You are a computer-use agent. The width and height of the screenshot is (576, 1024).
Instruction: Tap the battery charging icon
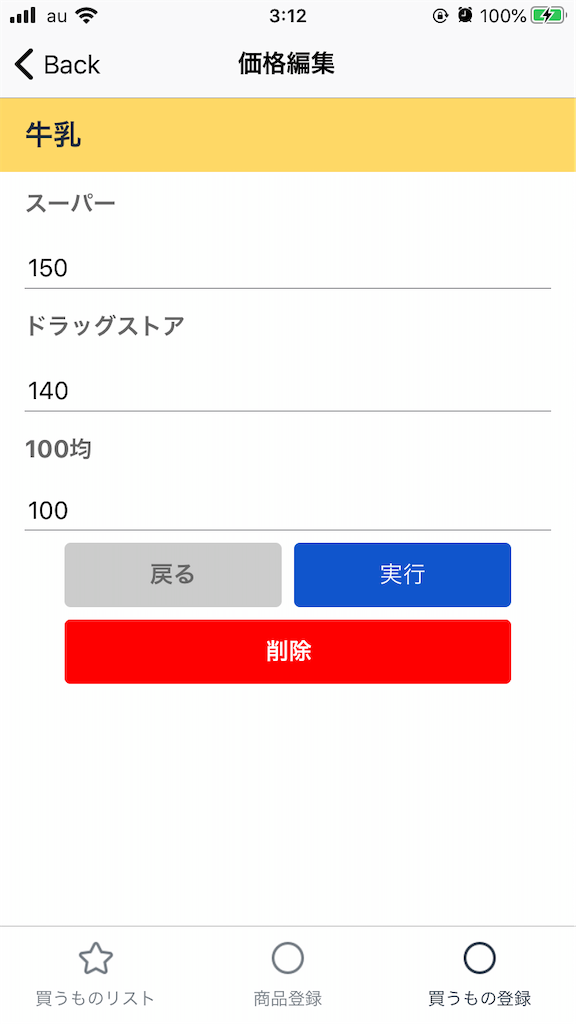549,15
